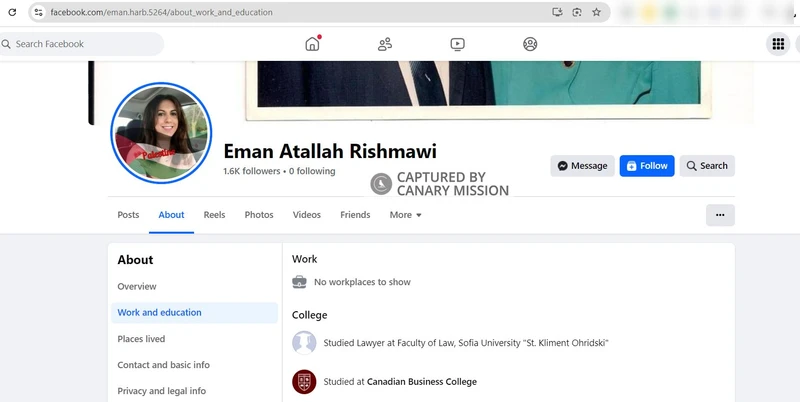Open the profile picture of Eman Atallah Rishmawi
Screen dimensions: 800x402
coord(161,133)
